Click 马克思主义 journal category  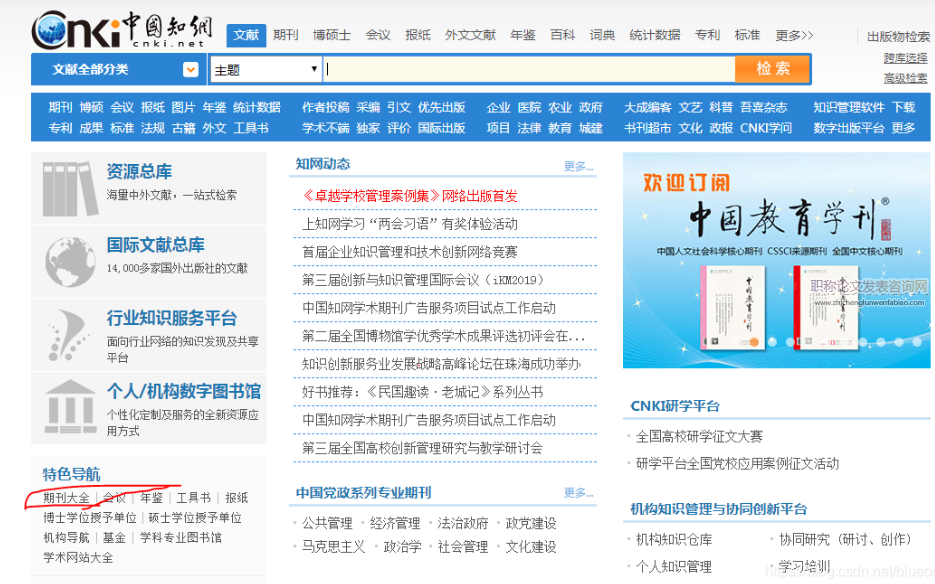(x=333, y=546)
